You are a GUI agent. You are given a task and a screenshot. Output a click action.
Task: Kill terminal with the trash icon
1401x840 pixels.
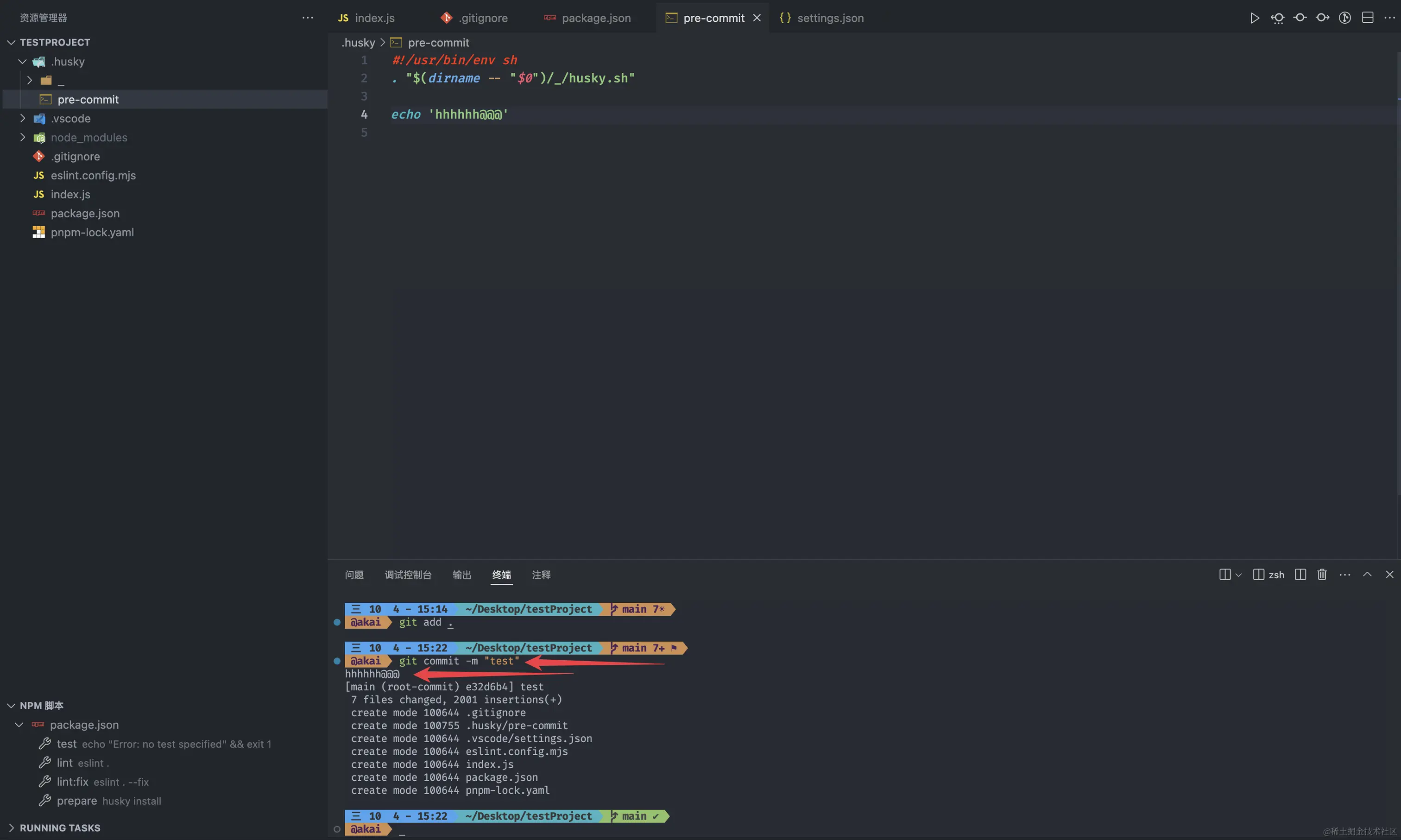point(1322,575)
